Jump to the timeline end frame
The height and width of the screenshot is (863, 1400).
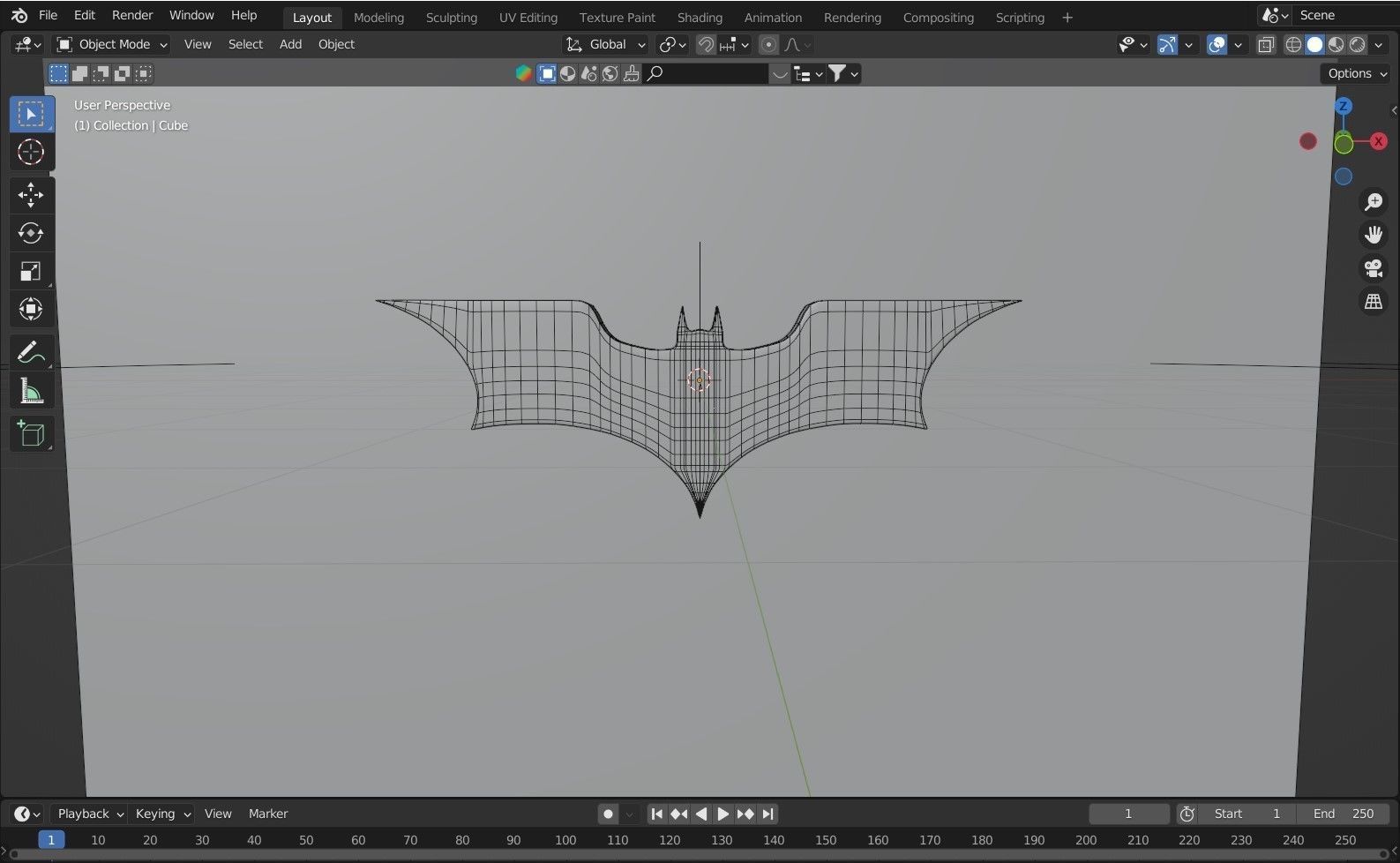767,814
